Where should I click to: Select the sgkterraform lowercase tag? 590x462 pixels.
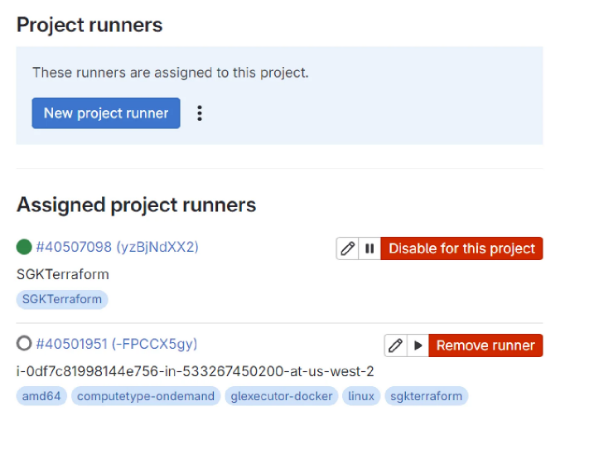(426, 396)
